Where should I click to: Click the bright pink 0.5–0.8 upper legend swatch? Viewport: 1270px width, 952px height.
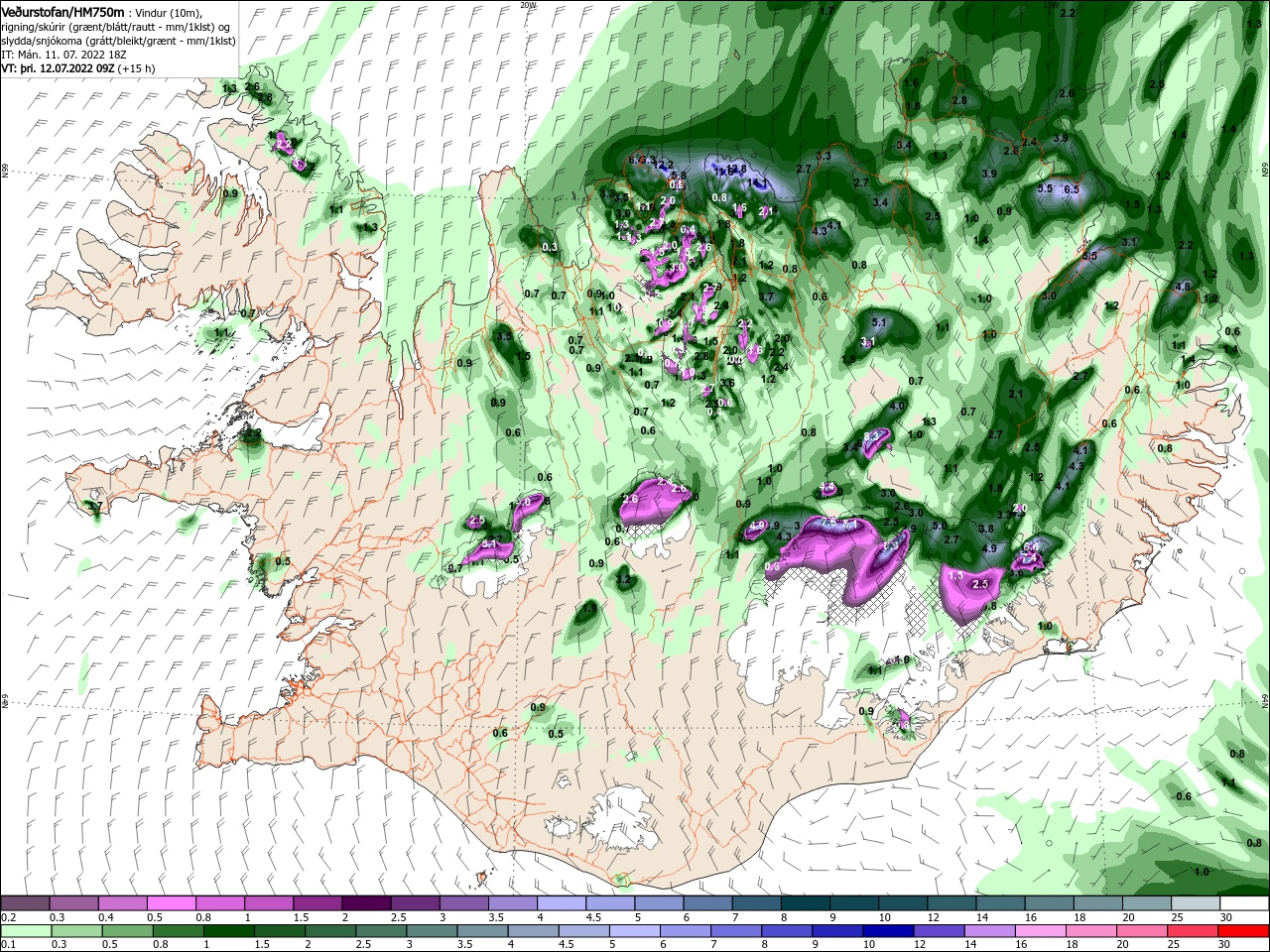click(171, 903)
